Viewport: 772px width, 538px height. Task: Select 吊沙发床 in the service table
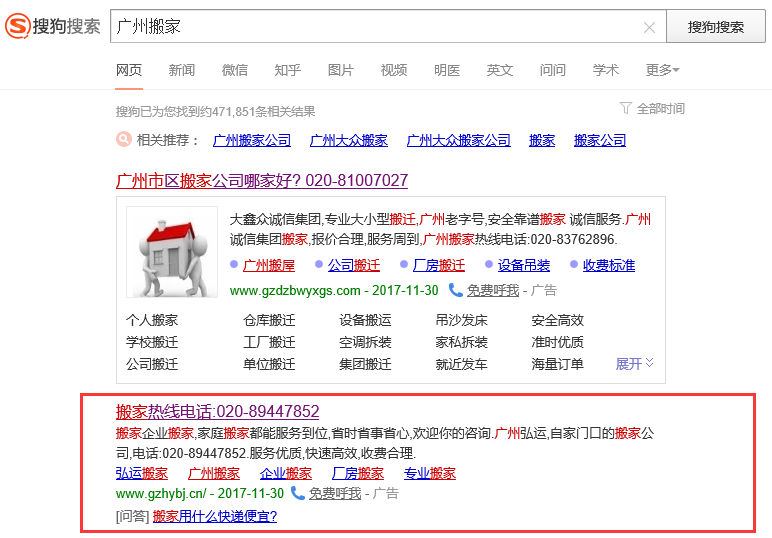(461, 320)
